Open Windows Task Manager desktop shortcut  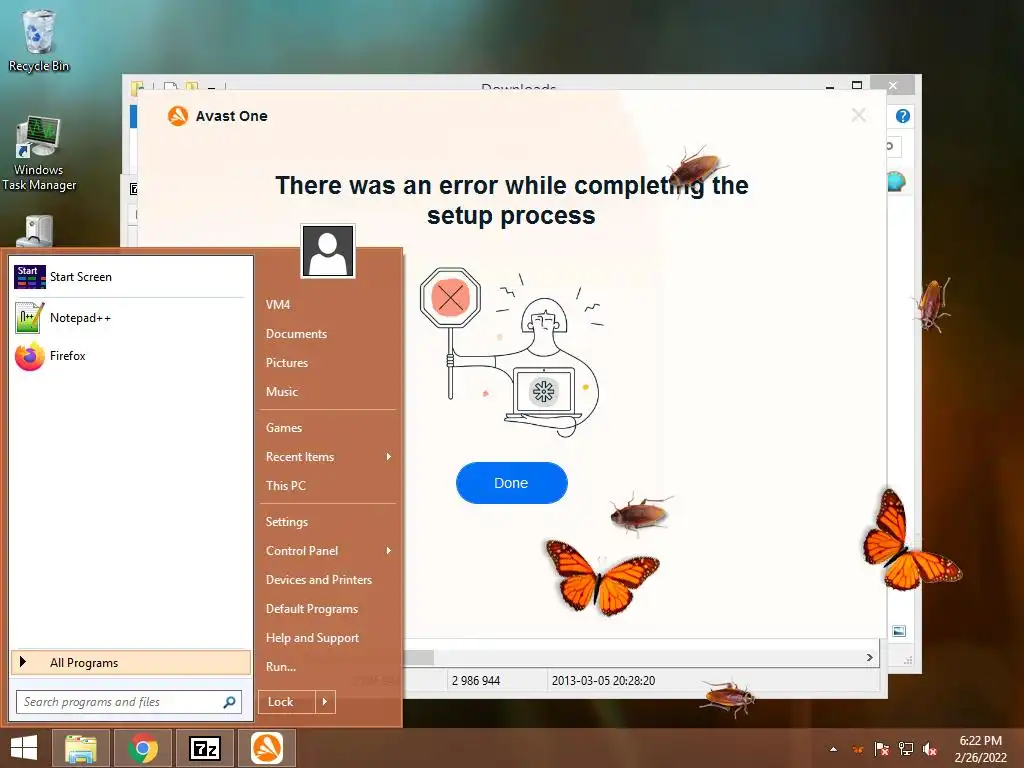pyautogui.click(x=38, y=153)
